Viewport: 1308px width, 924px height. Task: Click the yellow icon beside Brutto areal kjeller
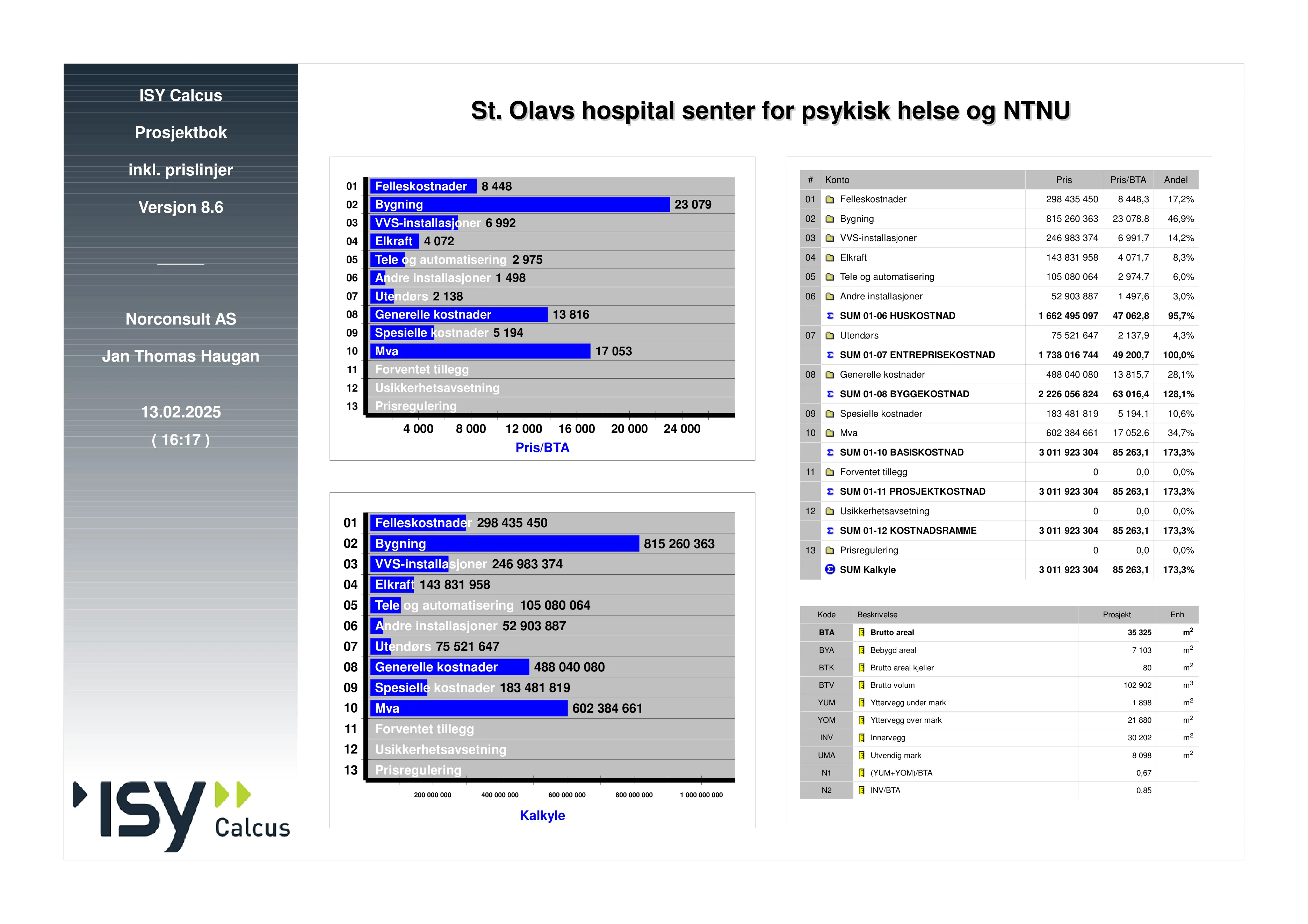click(861, 668)
